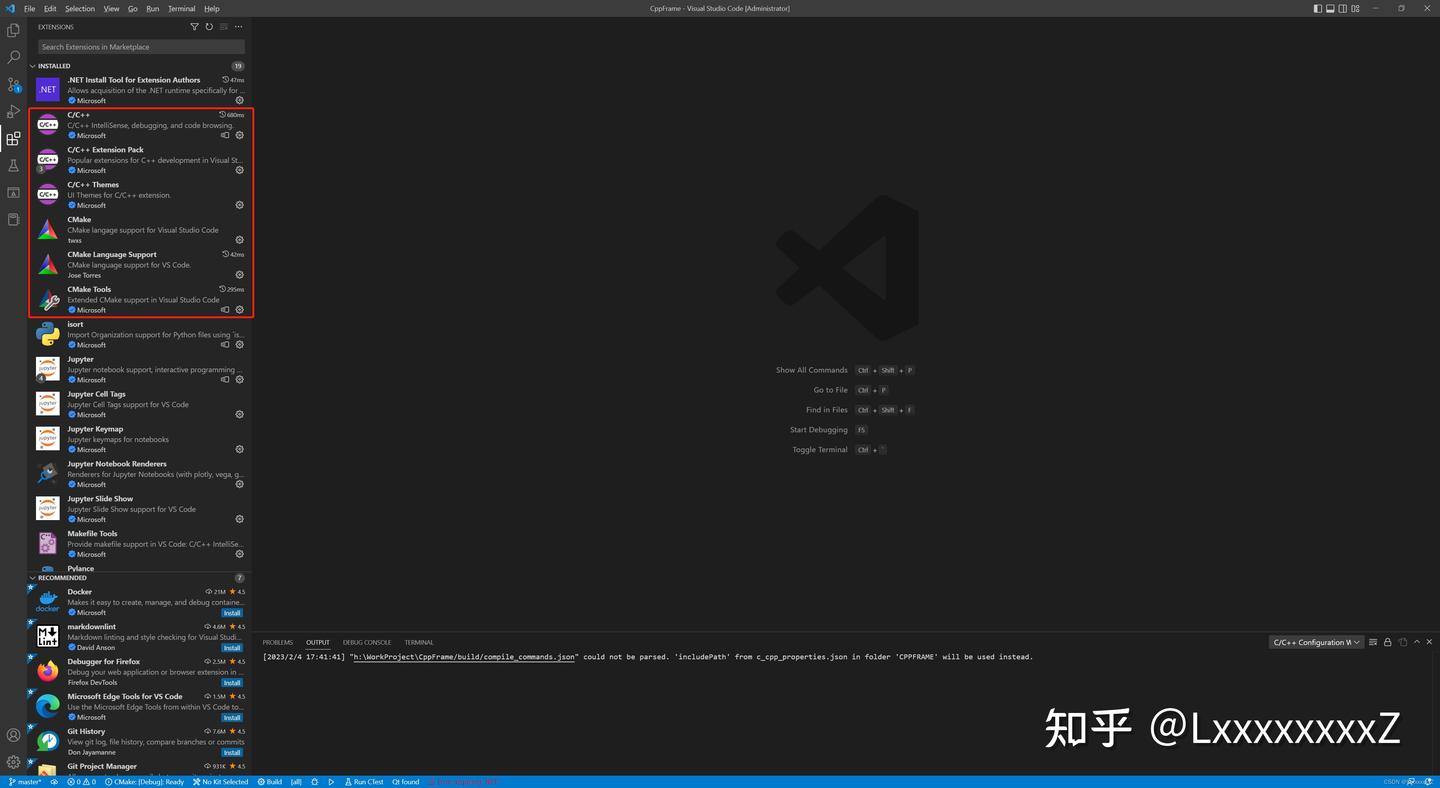Open the Explorer sidebar icon
The height and width of the screenshot is (788, 1440).
14,30
